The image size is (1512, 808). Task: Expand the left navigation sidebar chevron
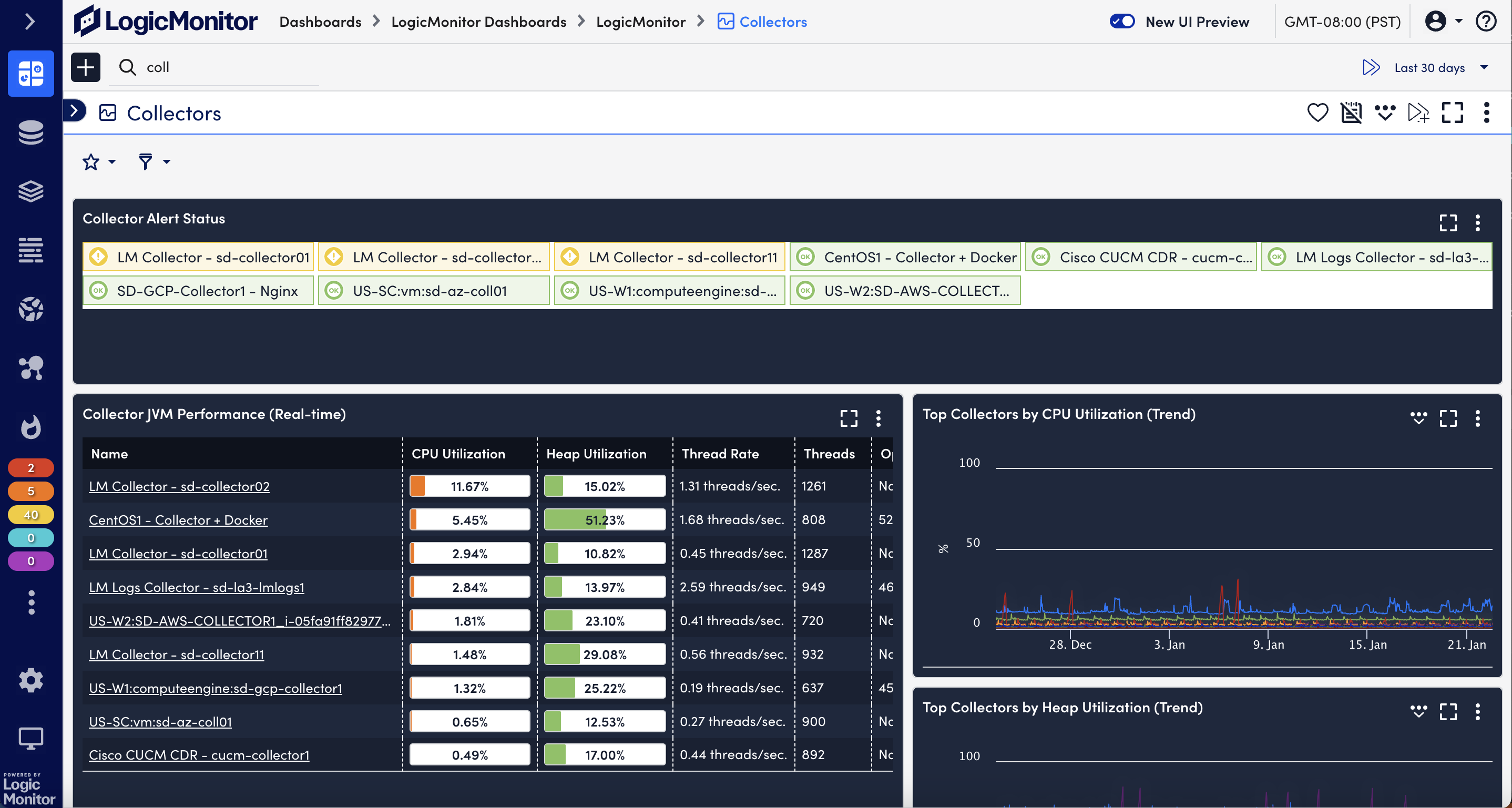pos(30,22)
